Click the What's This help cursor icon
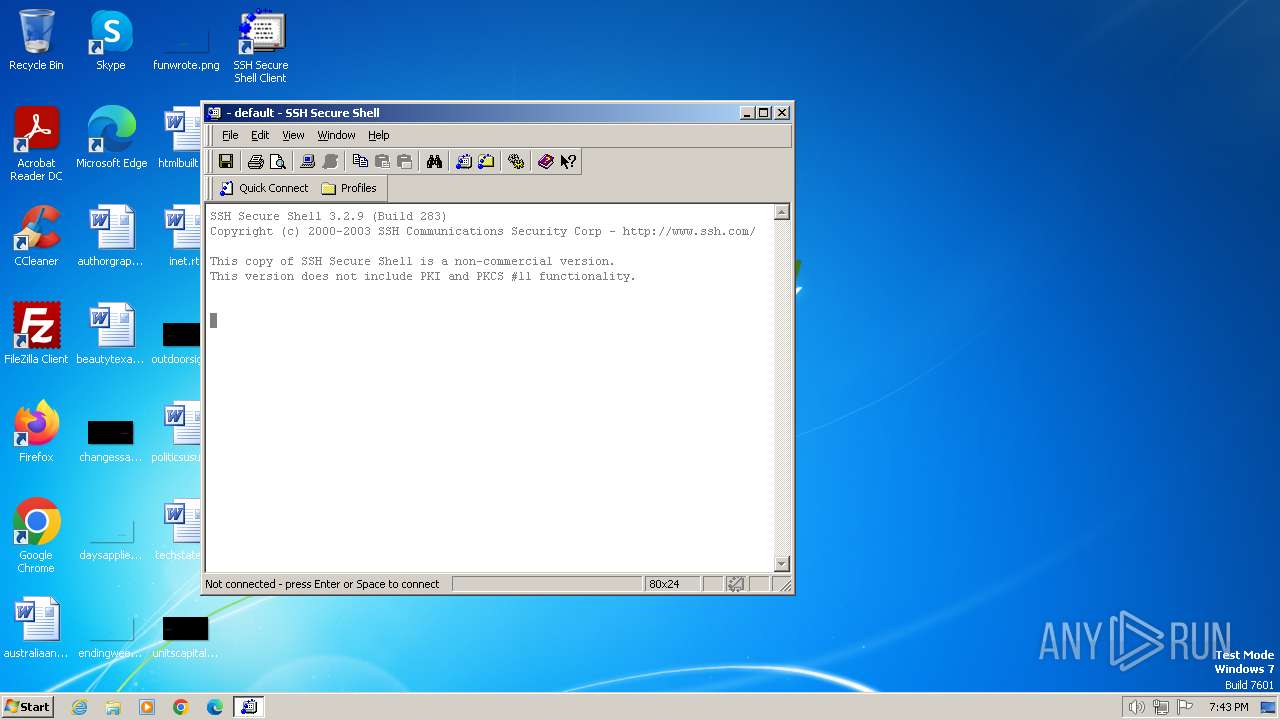This screenshot has width=1280, height=720. pos(568,161)
